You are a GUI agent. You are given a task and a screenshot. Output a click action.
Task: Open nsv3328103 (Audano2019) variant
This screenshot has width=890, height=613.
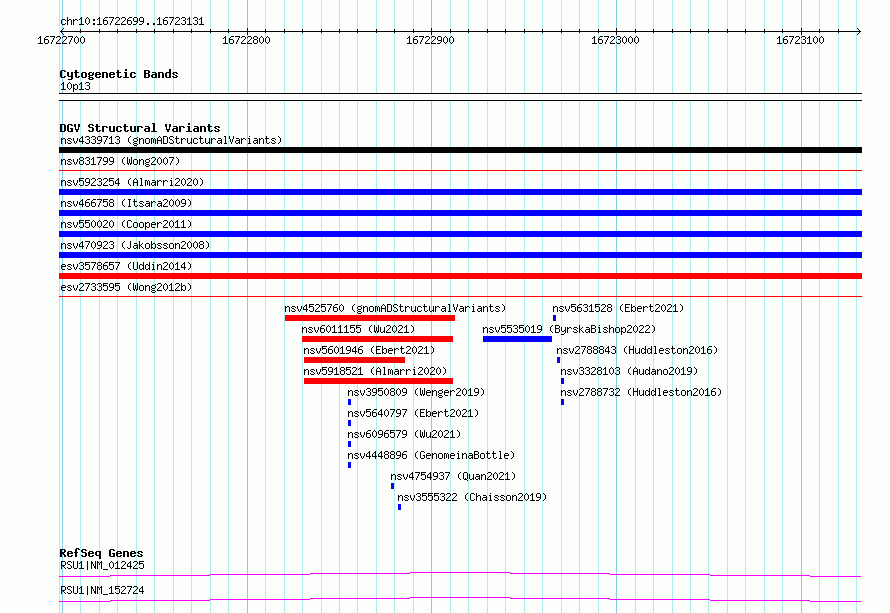[x=629, y=371]
